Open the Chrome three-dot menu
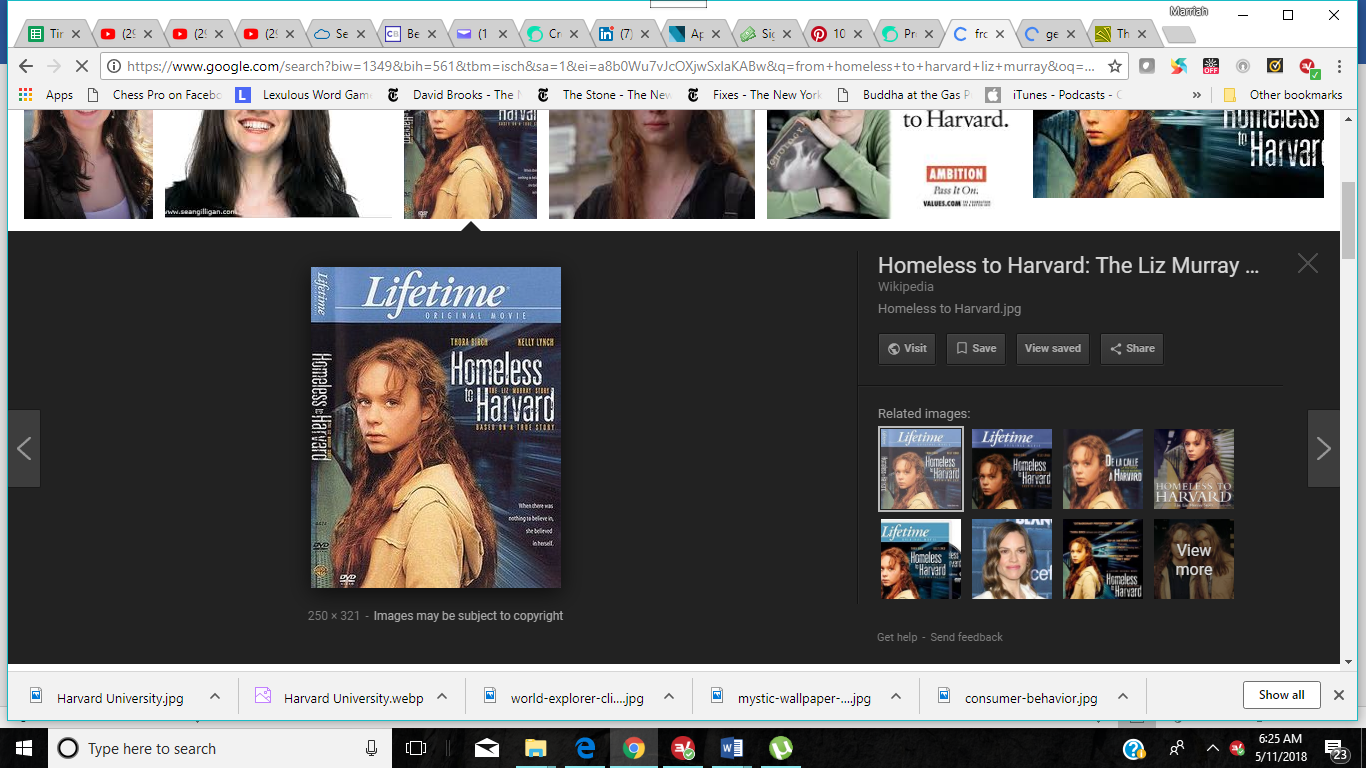The width and height of the screenshot is (1366, 768). pyautogui.click(x=1339, y=67)
